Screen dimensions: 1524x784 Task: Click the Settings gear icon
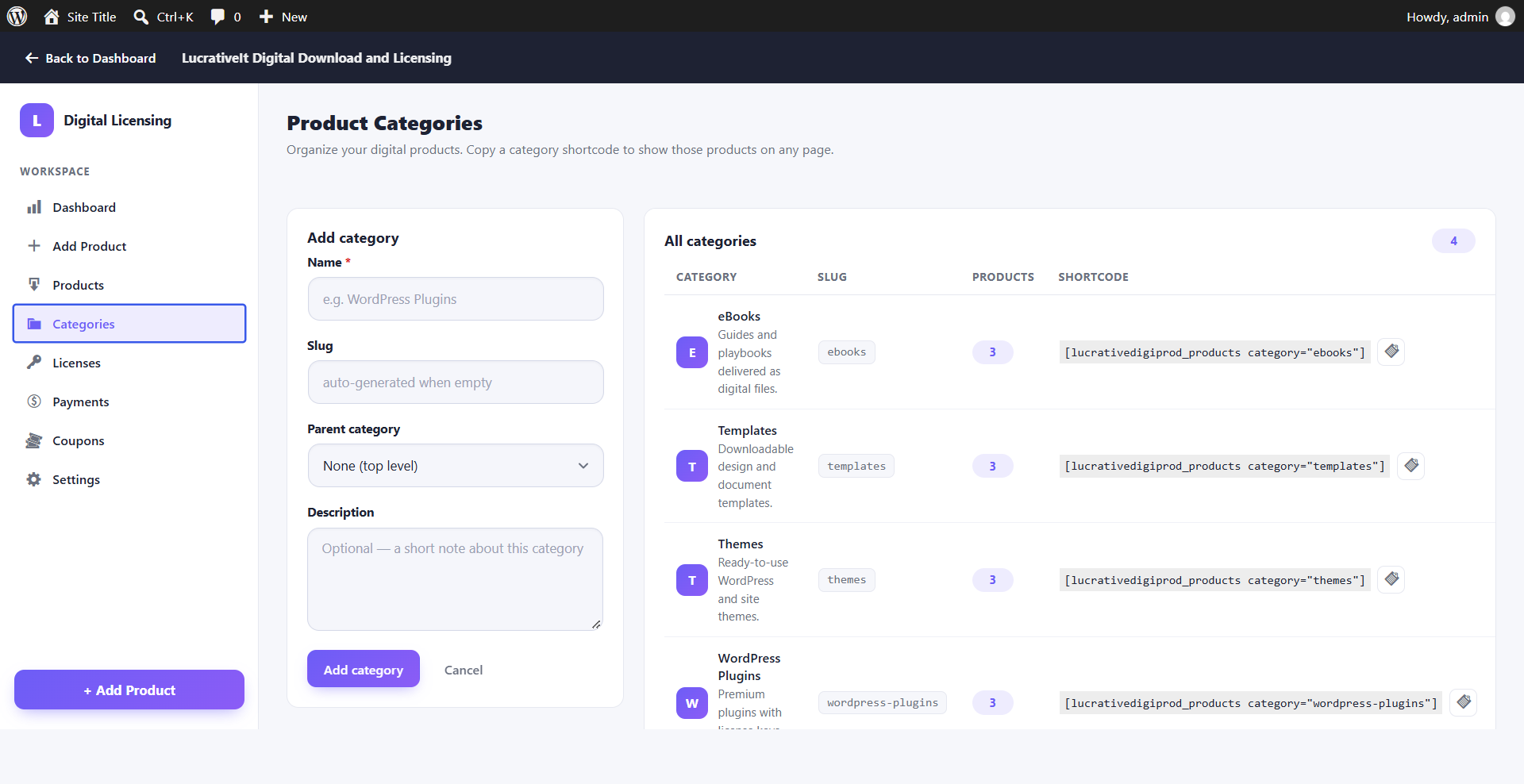34,479
